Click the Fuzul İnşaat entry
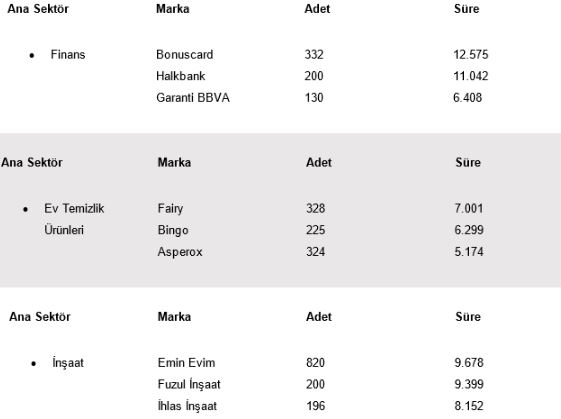The width and height of the screenshot is (561, 419). 189,385
